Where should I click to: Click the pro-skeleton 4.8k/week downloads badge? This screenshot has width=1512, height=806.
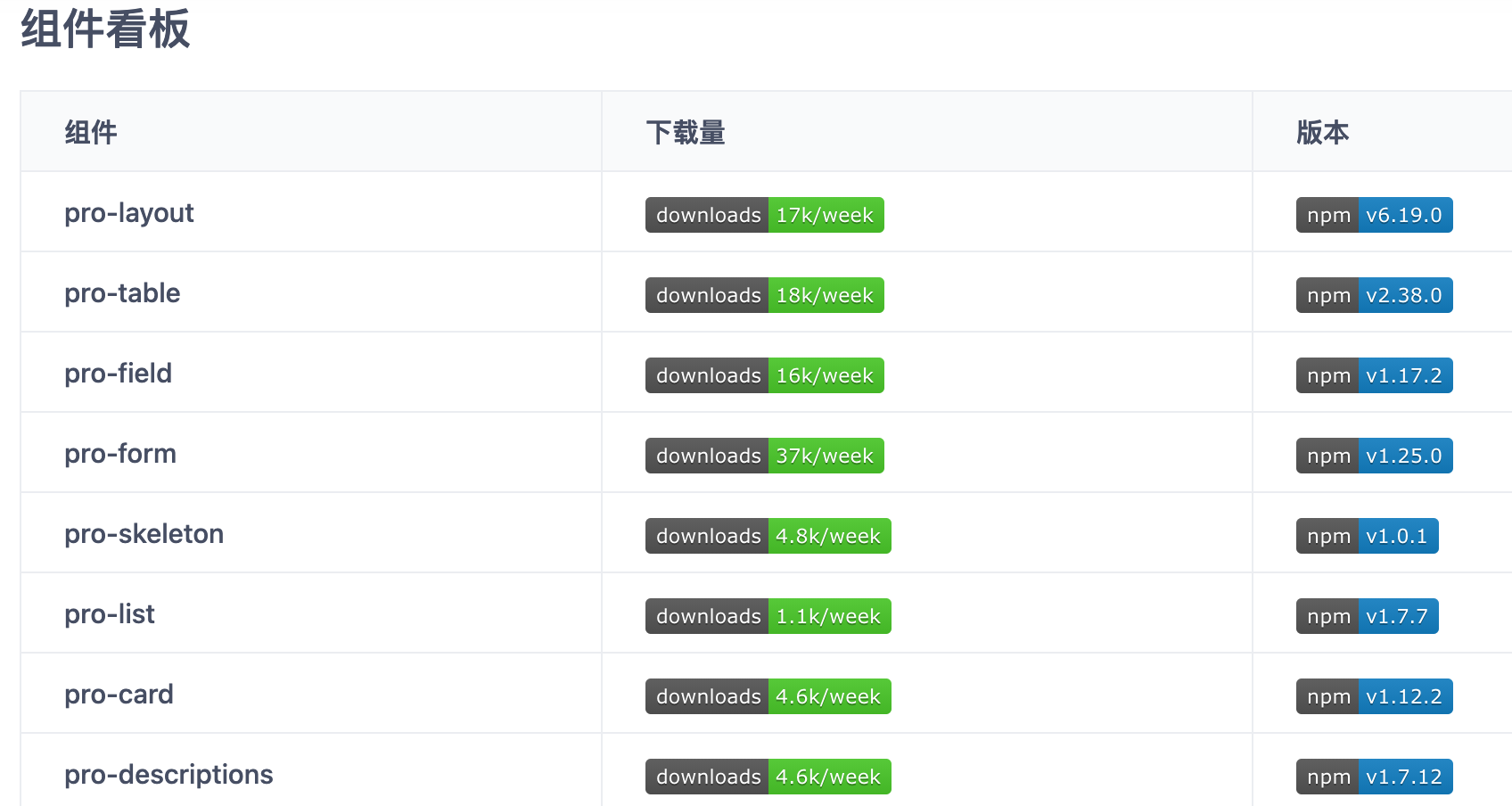coord(768,536)
